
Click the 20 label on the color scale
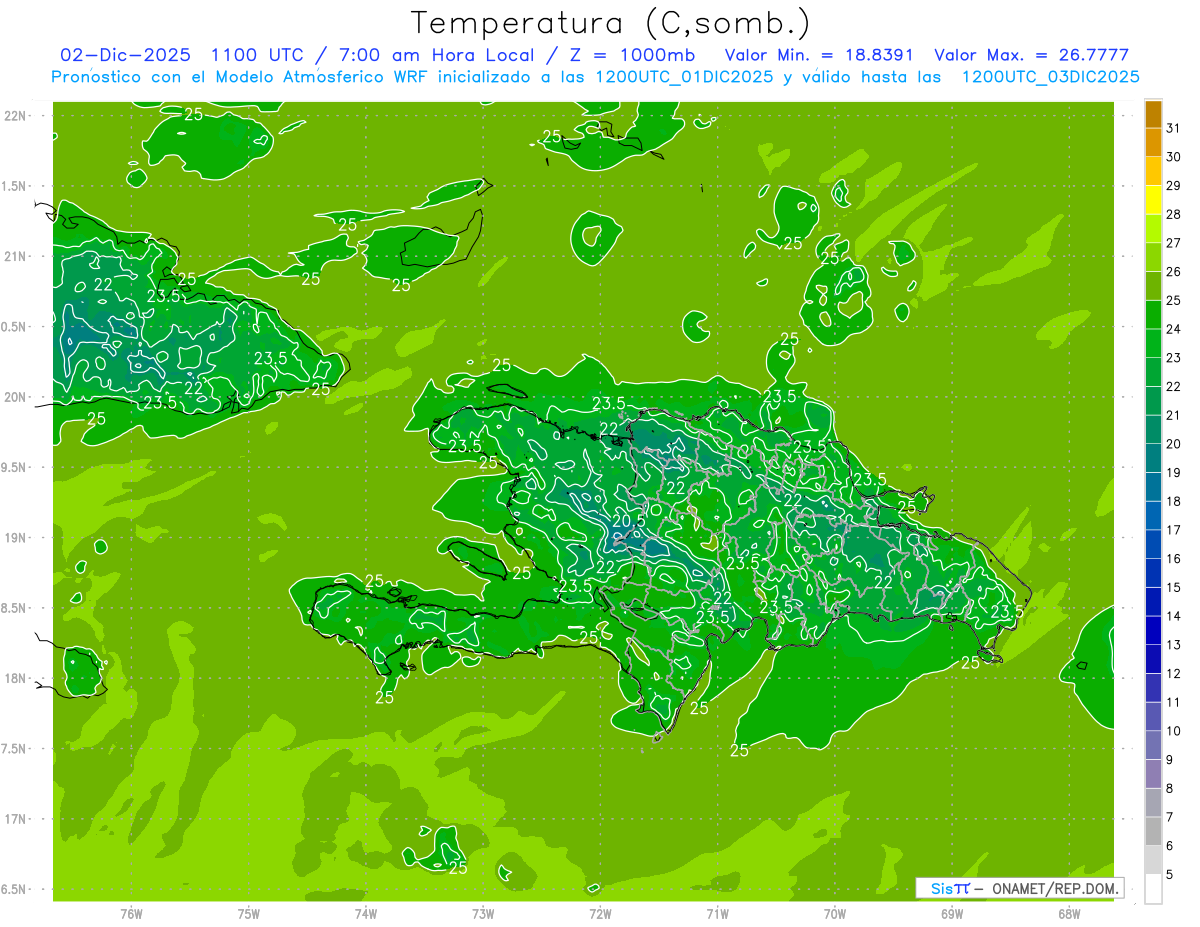[x=1173, y=444]
